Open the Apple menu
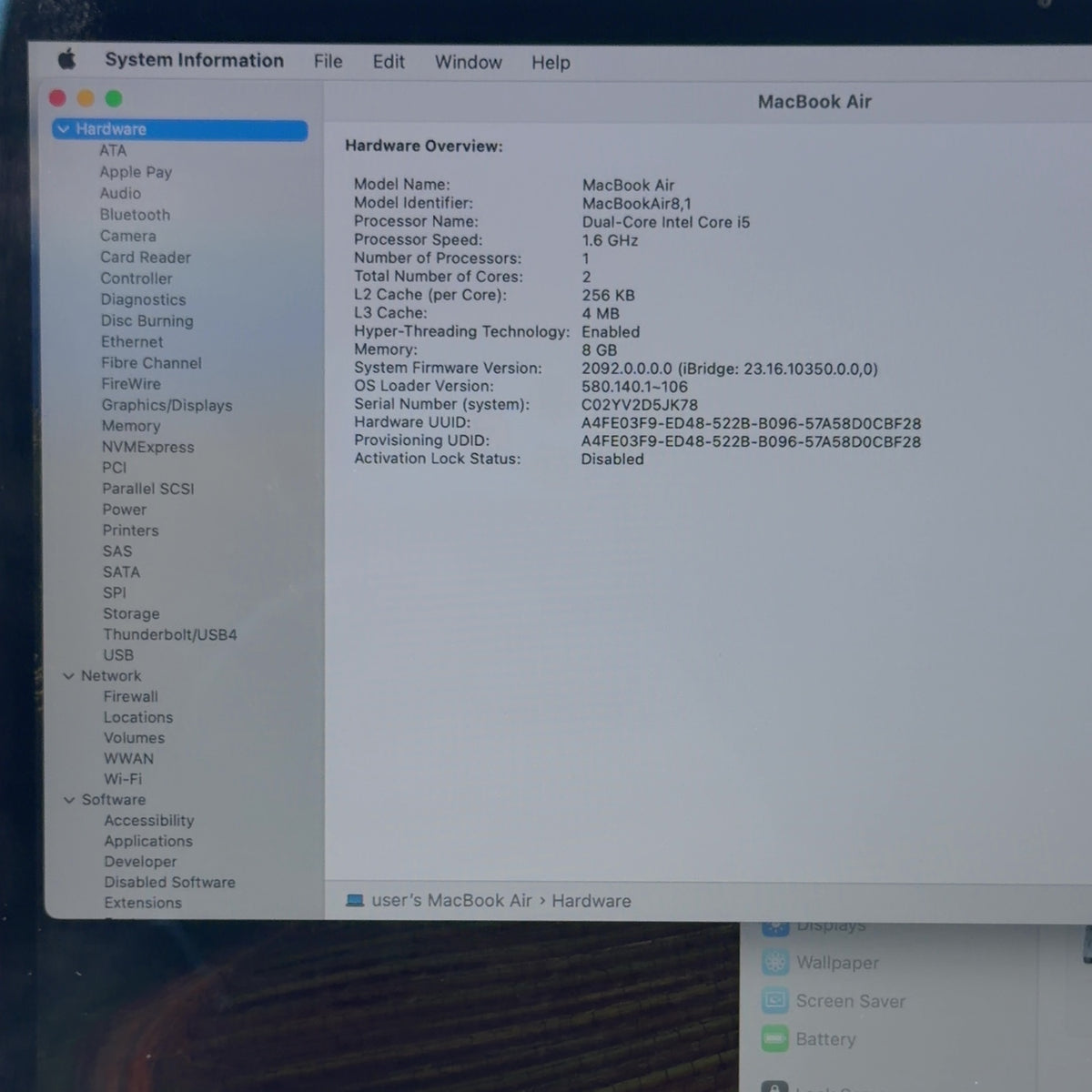The width and height of the screenshot is (1092, 1092). click(66, 60)
